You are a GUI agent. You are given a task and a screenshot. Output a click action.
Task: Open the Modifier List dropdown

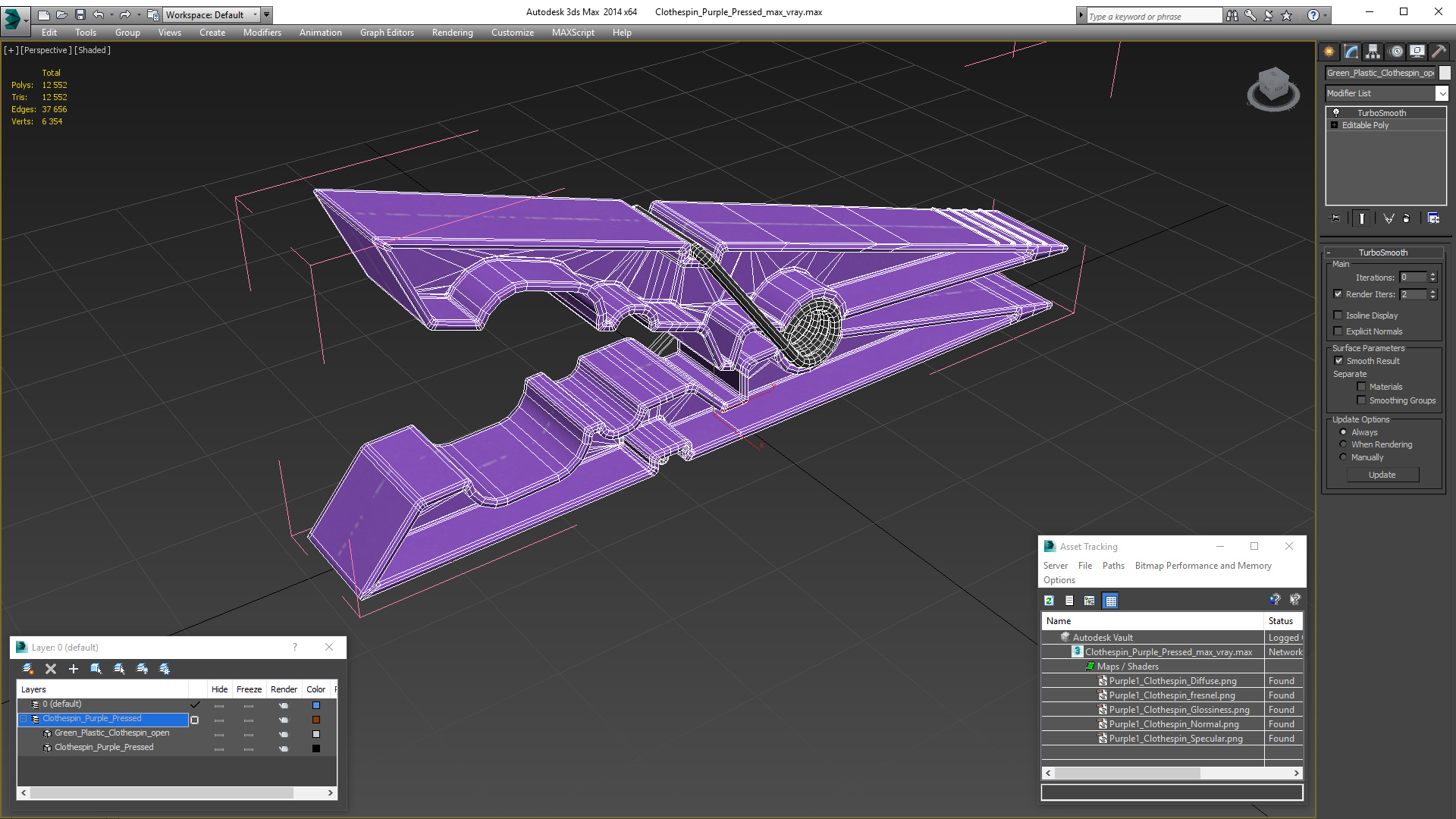[x=1442, y=93]
